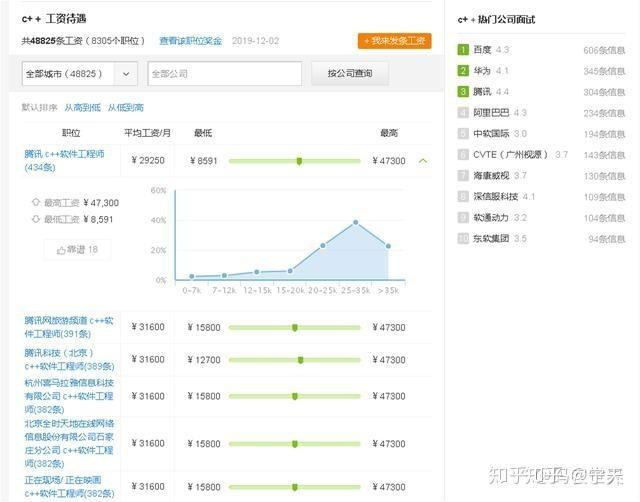The image size is (640, 502).
Task: Open 杭州喜马拉雅信息科技 c++ job link
Action: click(x=69, y=396)
